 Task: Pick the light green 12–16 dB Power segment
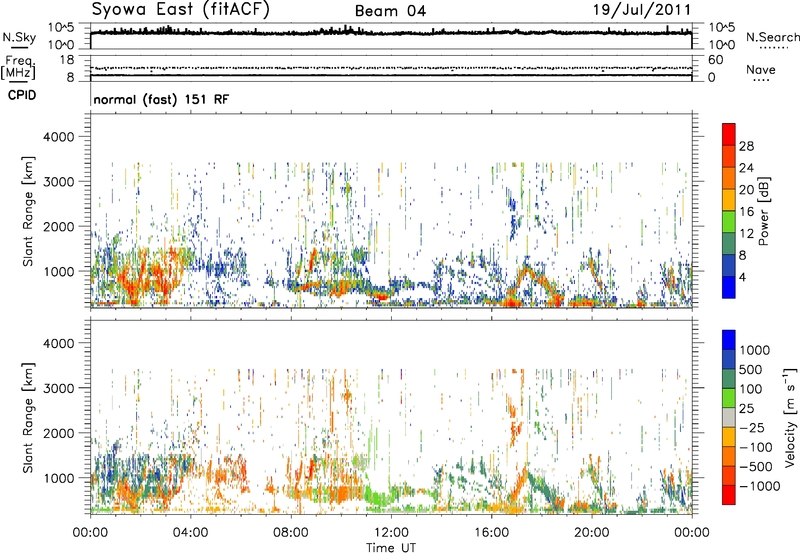coord(729,221)
